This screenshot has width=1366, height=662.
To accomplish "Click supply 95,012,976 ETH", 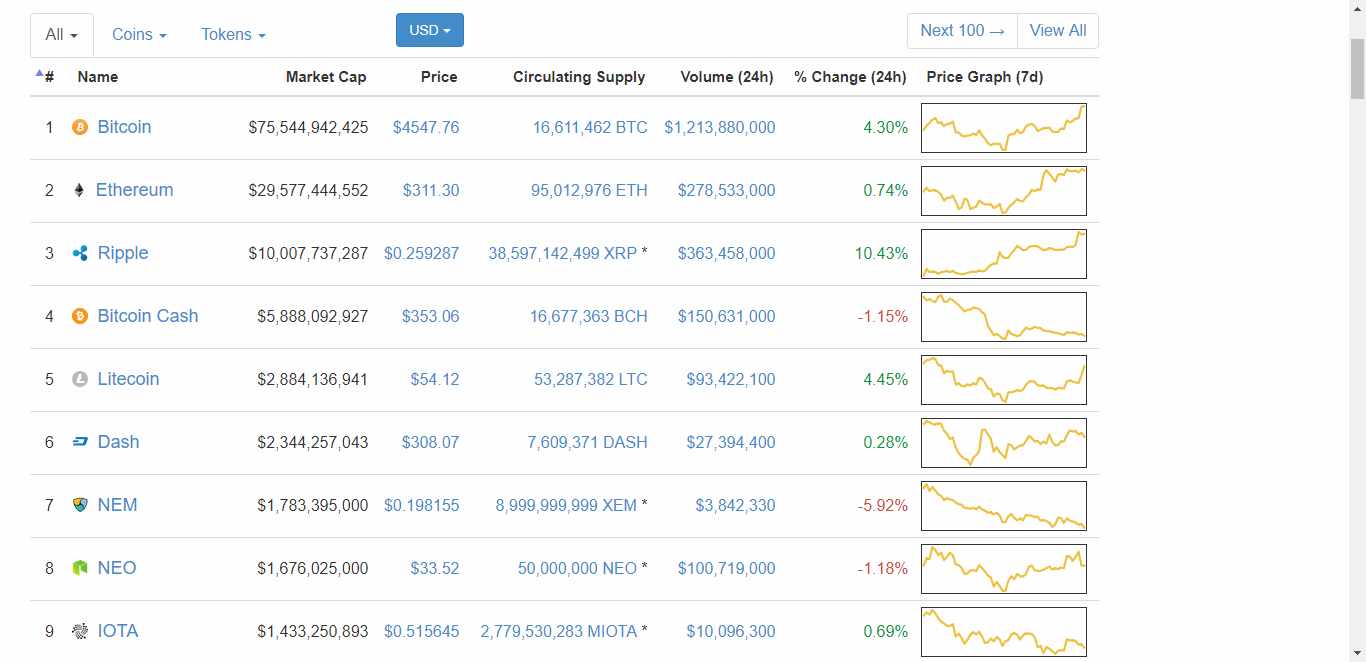I will 589,191.
